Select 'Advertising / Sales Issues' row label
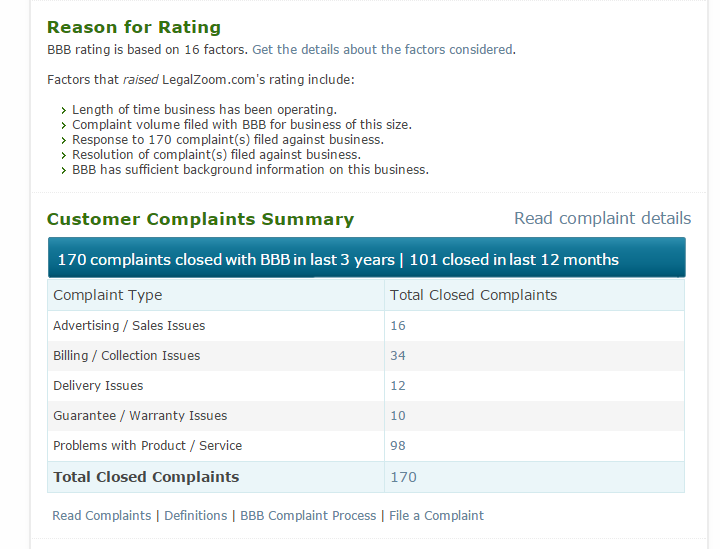 point(129,325)
